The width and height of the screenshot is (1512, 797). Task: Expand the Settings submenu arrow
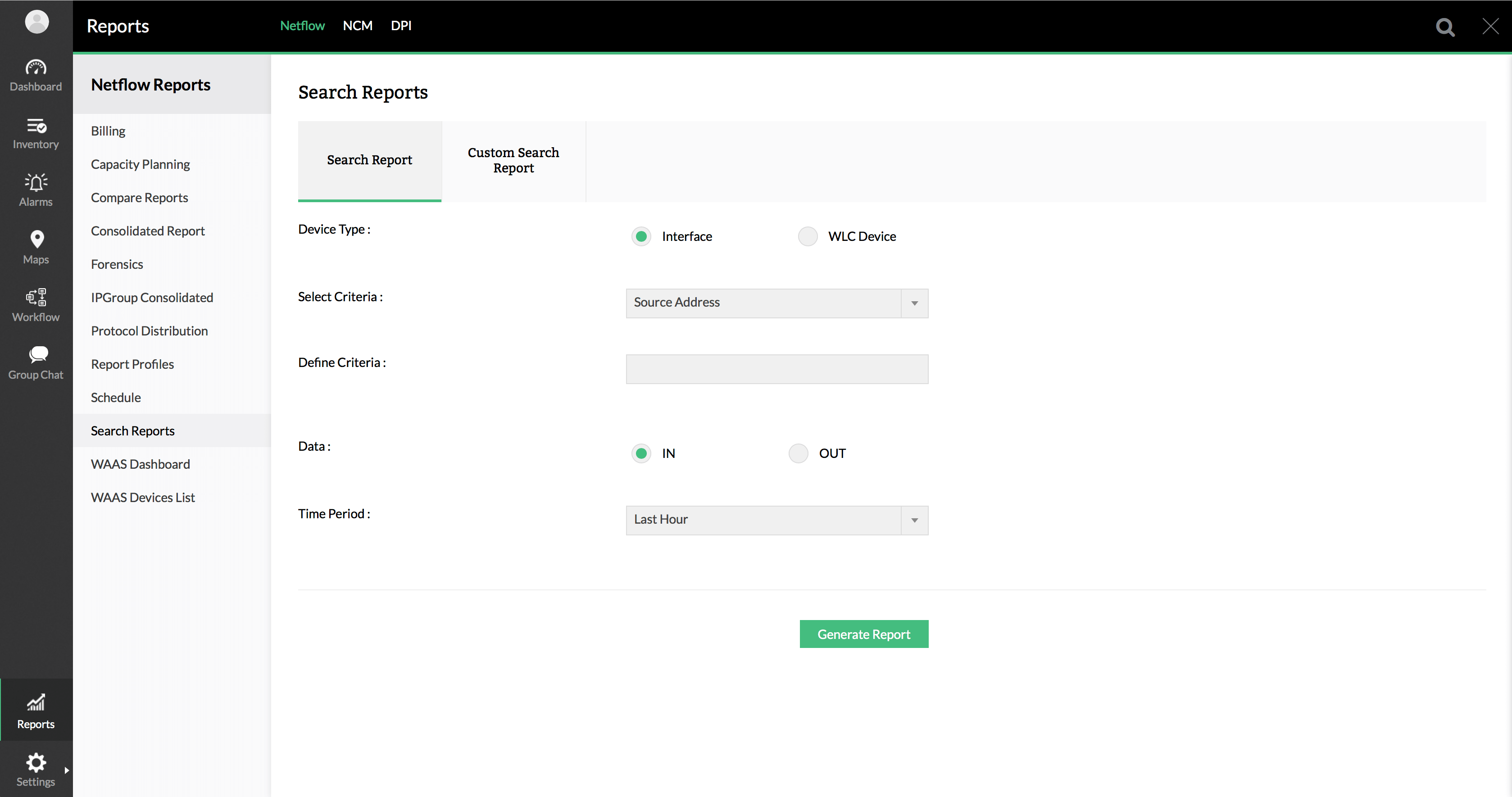[x=66, y=770]
